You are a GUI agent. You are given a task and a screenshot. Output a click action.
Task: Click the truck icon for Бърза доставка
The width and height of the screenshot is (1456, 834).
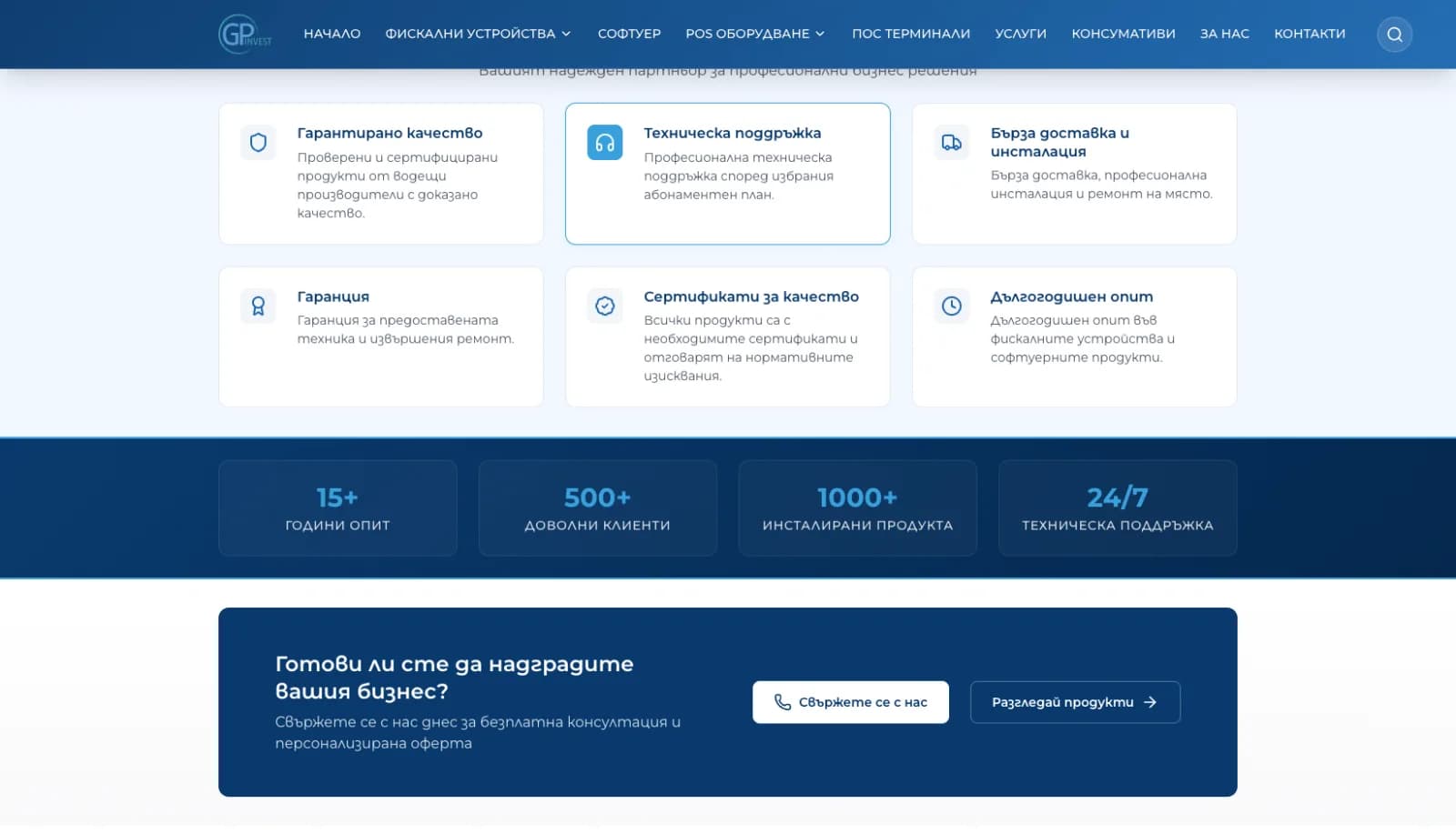952,143
